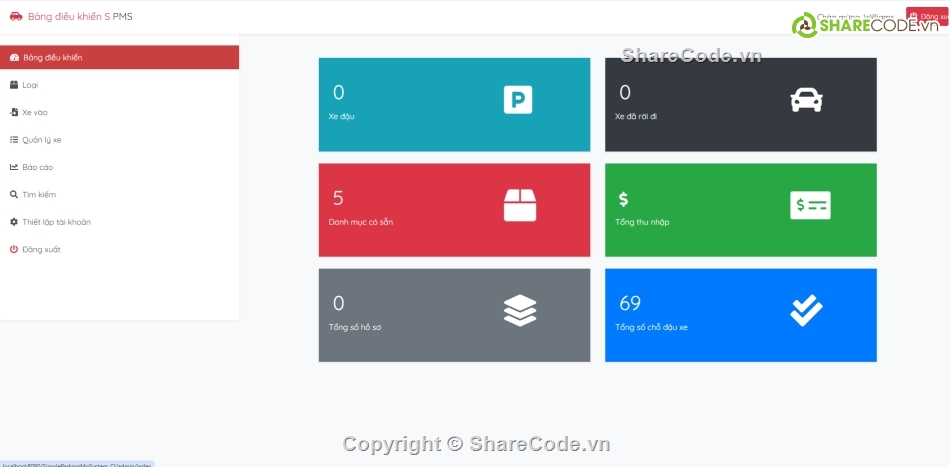950x467 pixels.
Task: Open the Tổng số chỗ đậu xe blue card
Action: tap(741, 316)
